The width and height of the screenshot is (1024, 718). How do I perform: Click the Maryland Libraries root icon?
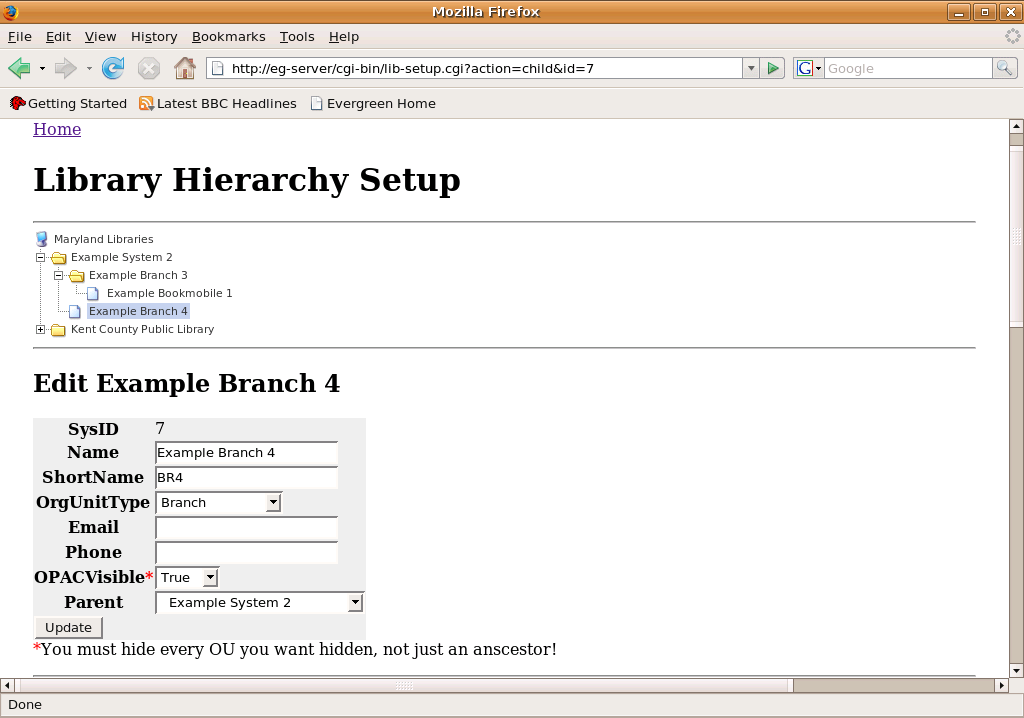pyautogui.click(x=41, y=239)
